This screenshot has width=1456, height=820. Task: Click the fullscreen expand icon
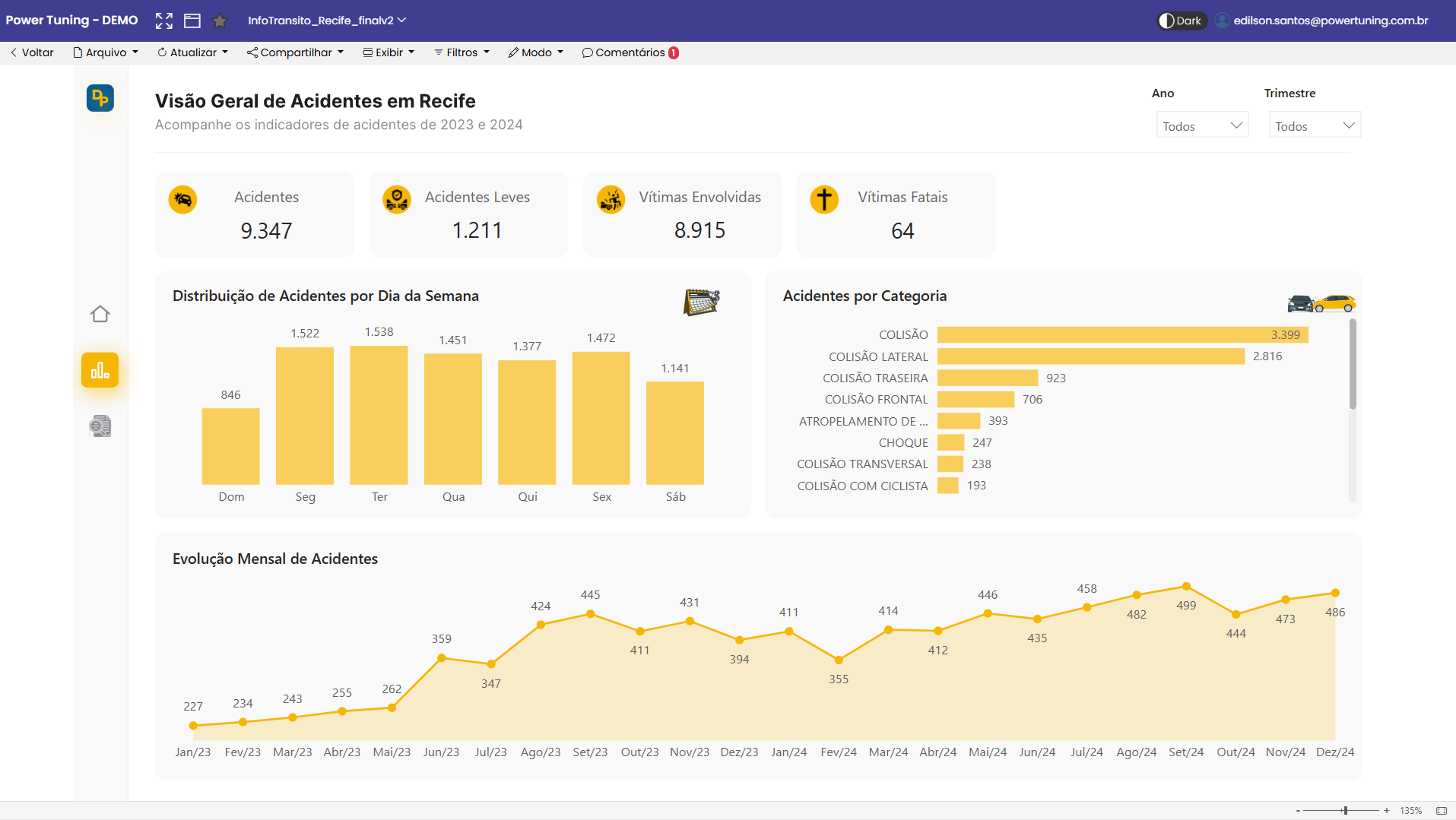click(x=163, y=21)
